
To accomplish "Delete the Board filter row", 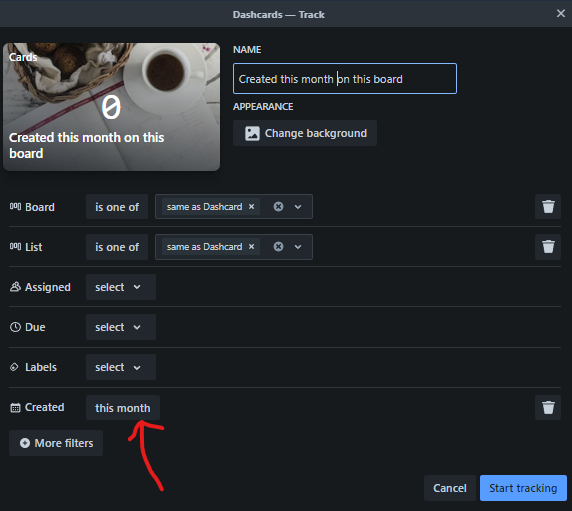I will point(548,207).
